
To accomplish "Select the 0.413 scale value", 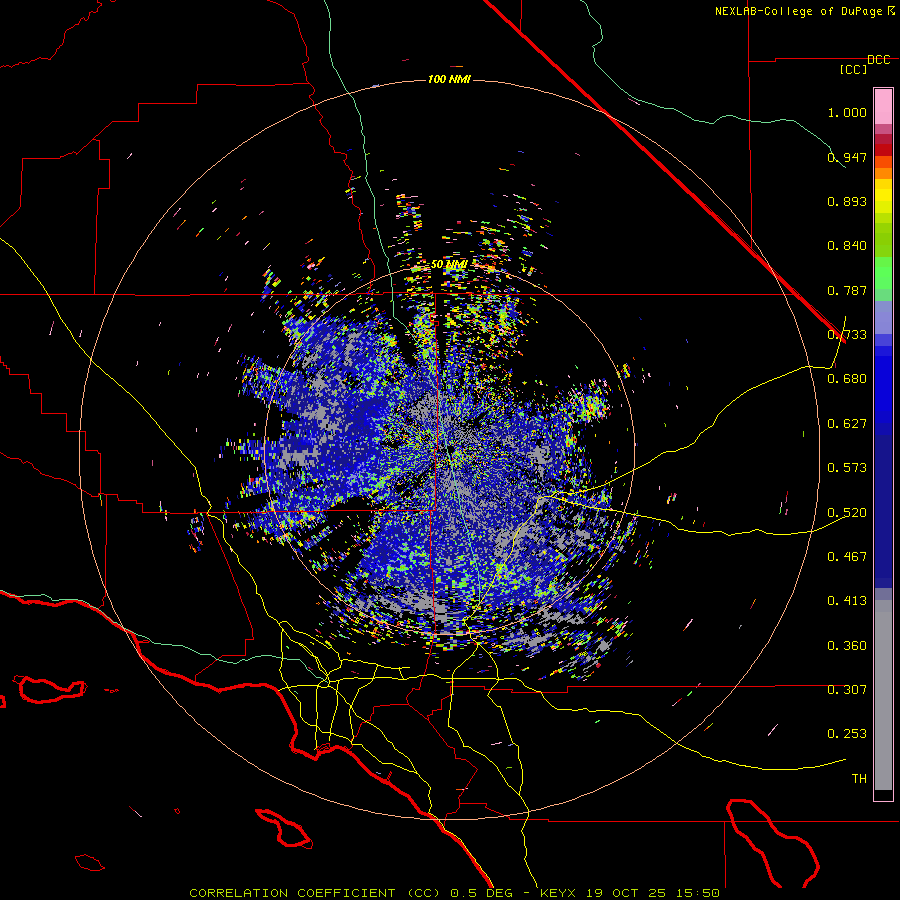I will [847, 601].
